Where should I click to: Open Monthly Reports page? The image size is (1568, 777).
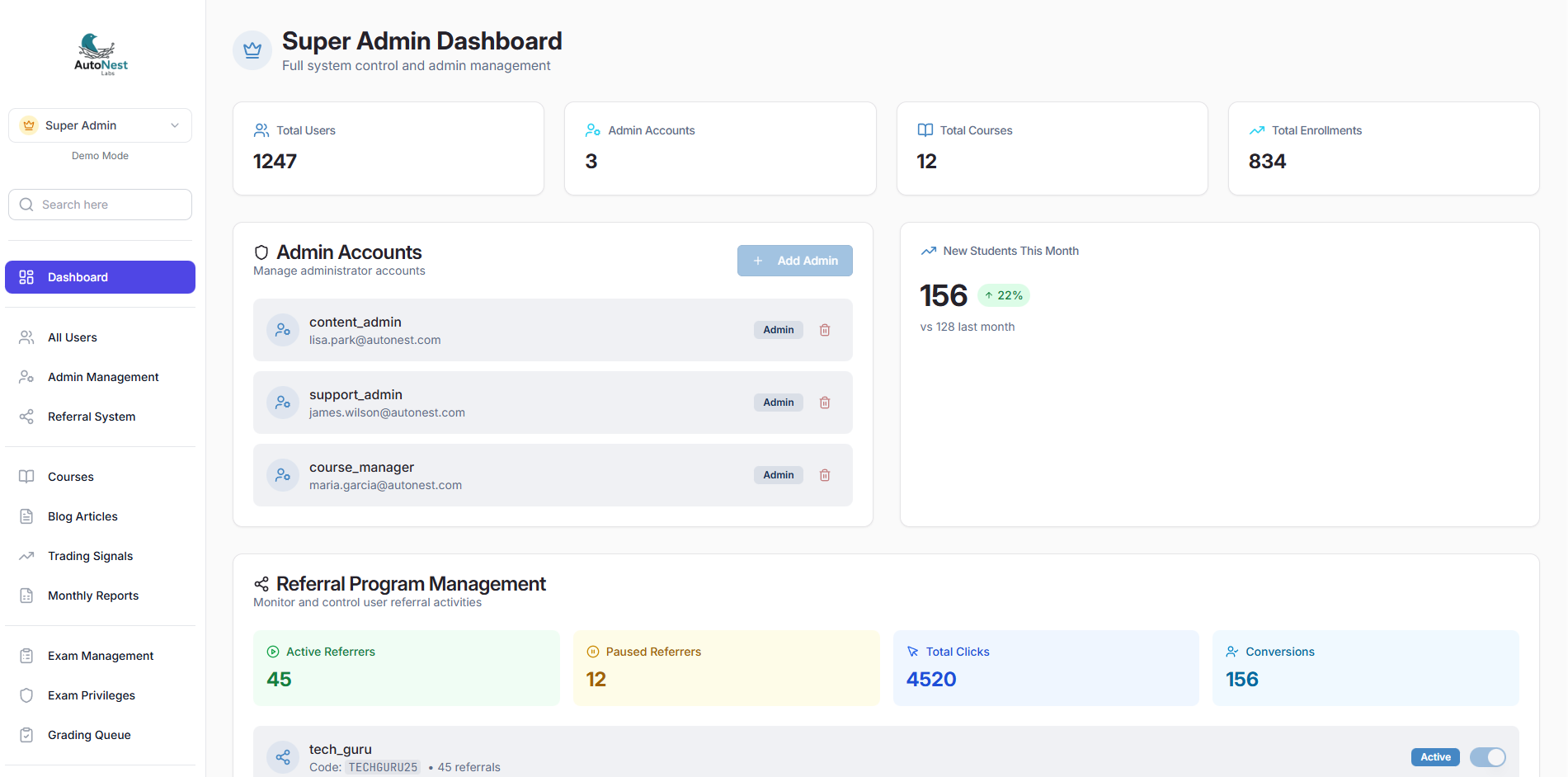pyautogui.click(x=101, y=596)
